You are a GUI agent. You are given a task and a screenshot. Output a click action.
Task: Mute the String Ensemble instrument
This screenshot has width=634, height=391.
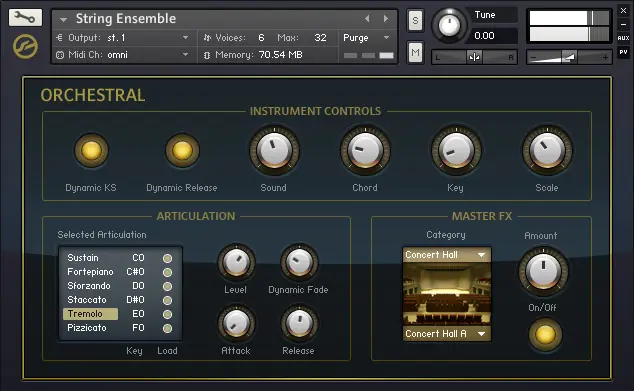tap(415, 53)
